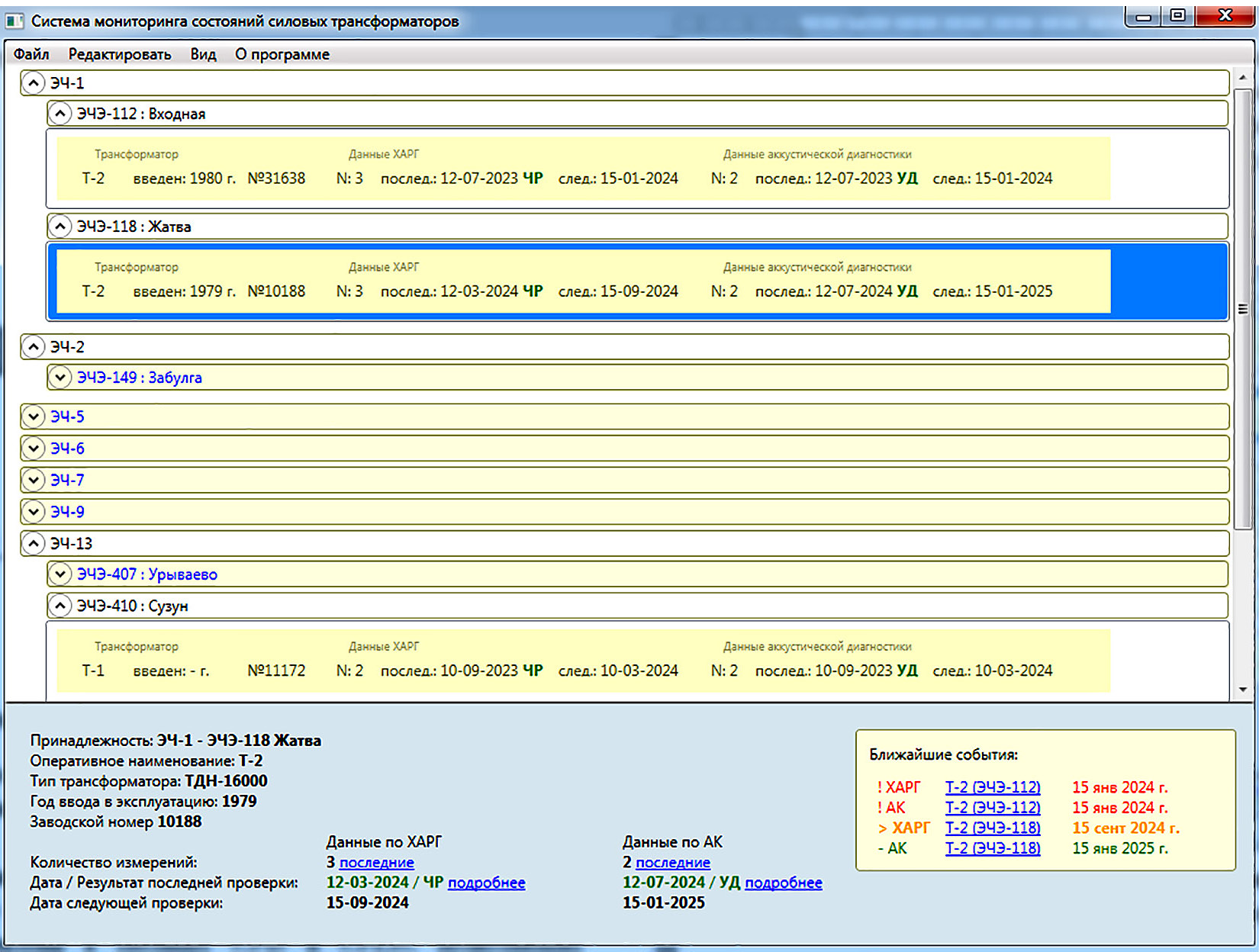Open T-2 (ЭЧЭ-118) event dated 15 сент 2024
This screenshot has width=1259, height=952.
click(993, 828)
